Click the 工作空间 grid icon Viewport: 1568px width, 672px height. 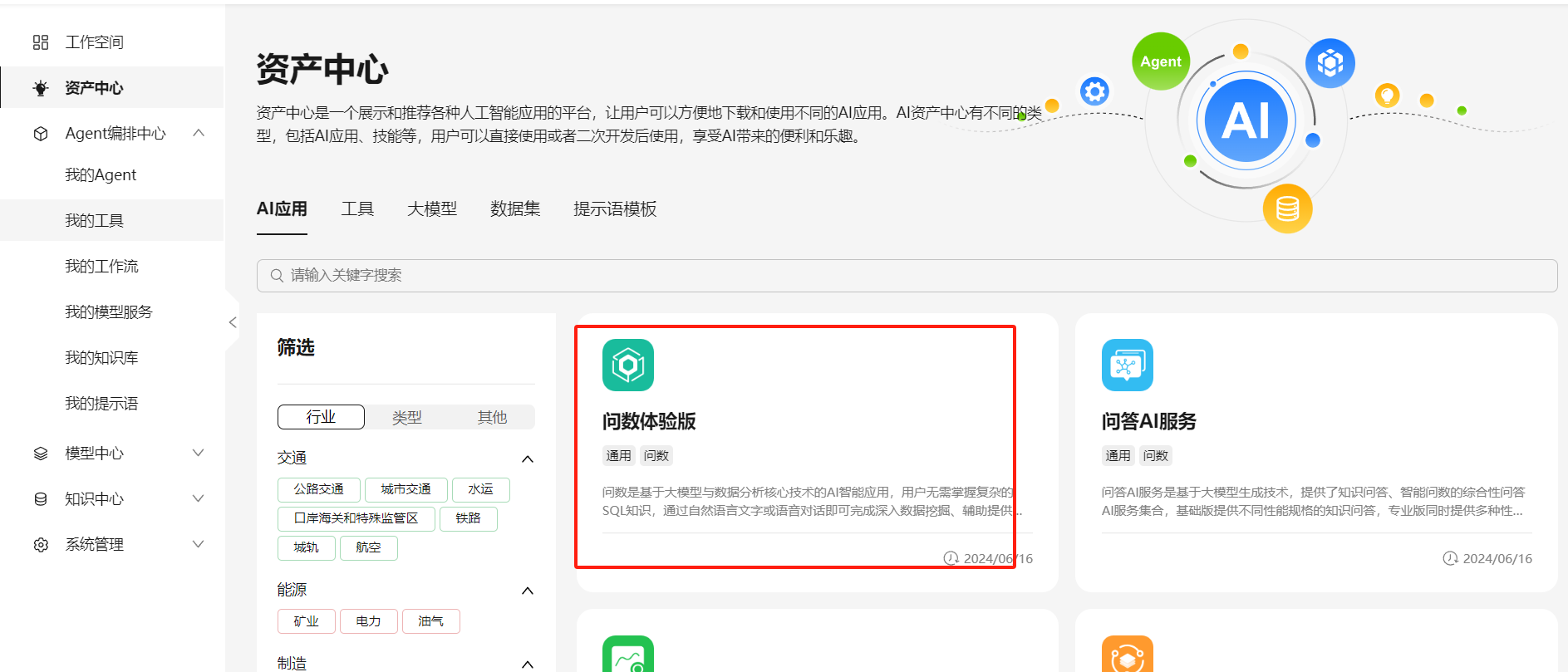coord(41,42)
